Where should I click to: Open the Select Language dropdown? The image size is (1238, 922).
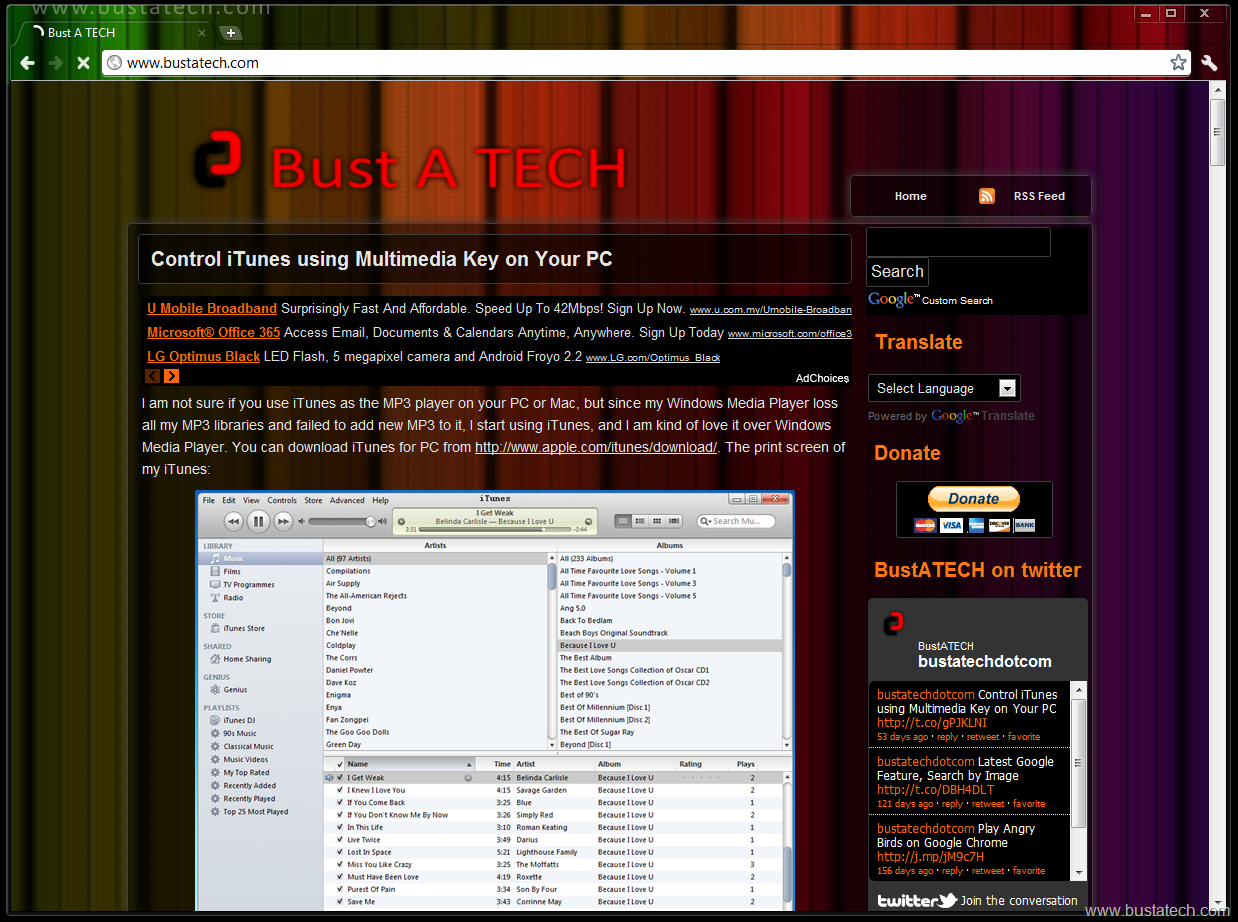pyautogui.click(x=943, y=388)
